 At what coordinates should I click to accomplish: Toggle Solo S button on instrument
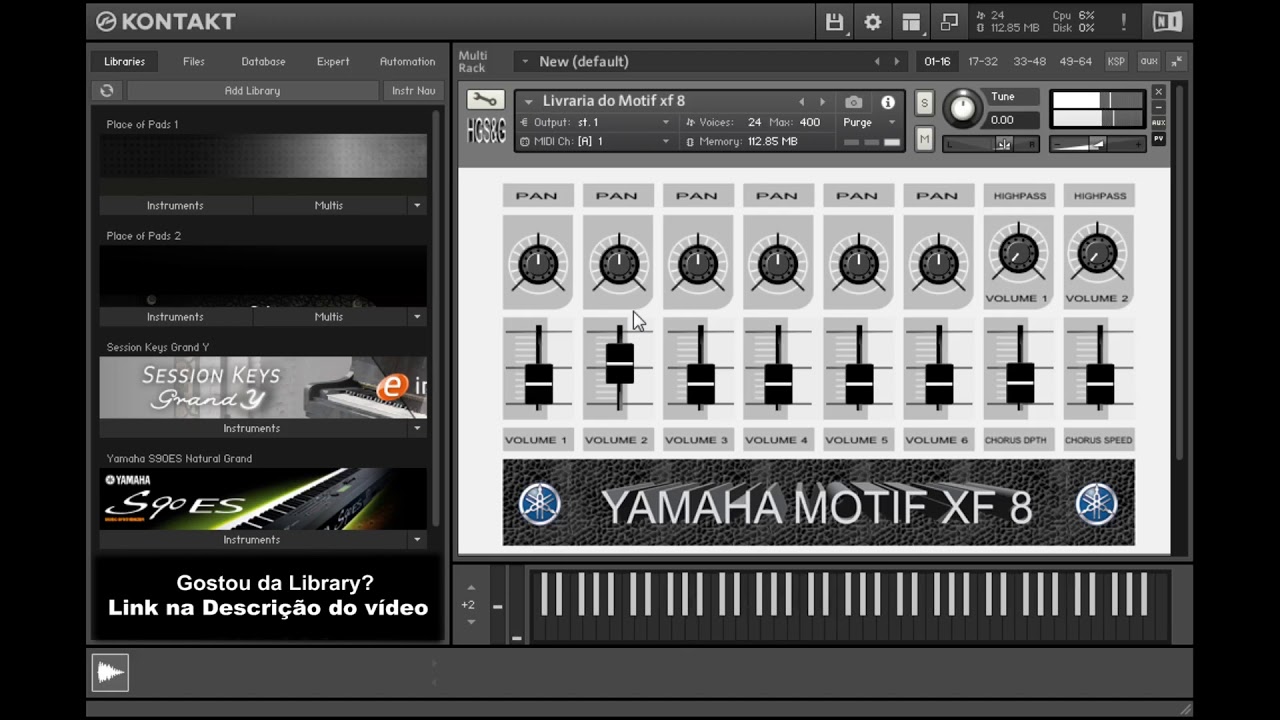(x=924, y=103)
